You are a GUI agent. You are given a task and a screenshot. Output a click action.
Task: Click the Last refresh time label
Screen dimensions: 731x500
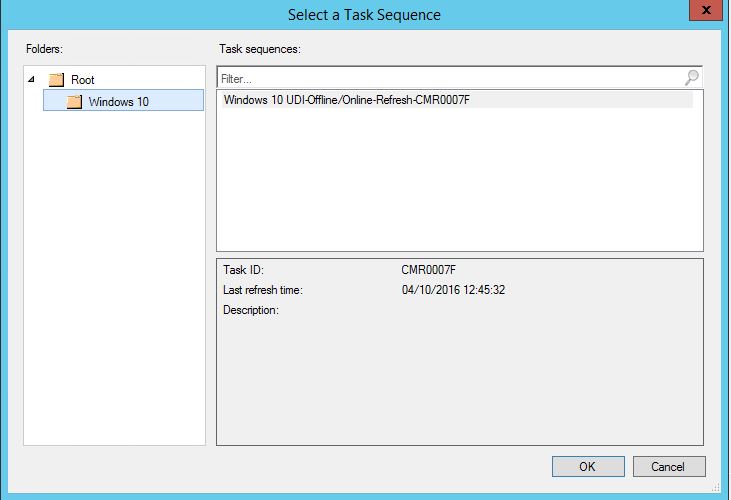tap(262, 290)
